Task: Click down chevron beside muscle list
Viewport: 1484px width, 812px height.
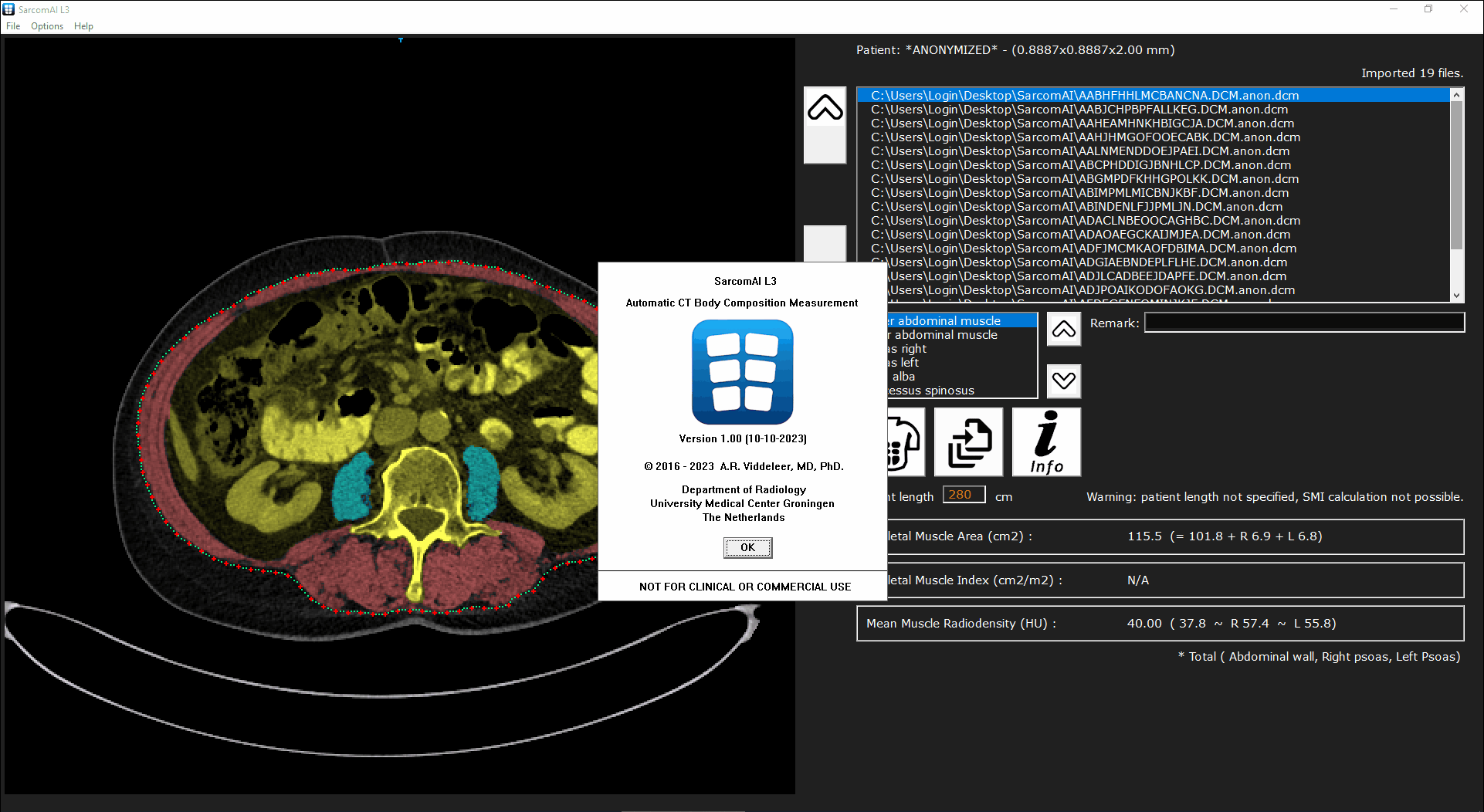Action: tap(1063, 381)
